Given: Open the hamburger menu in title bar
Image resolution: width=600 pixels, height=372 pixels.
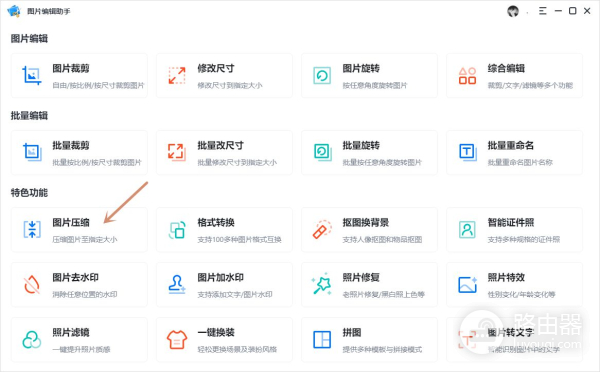Looking at the screenshot, I should click(x=543, y=11).
